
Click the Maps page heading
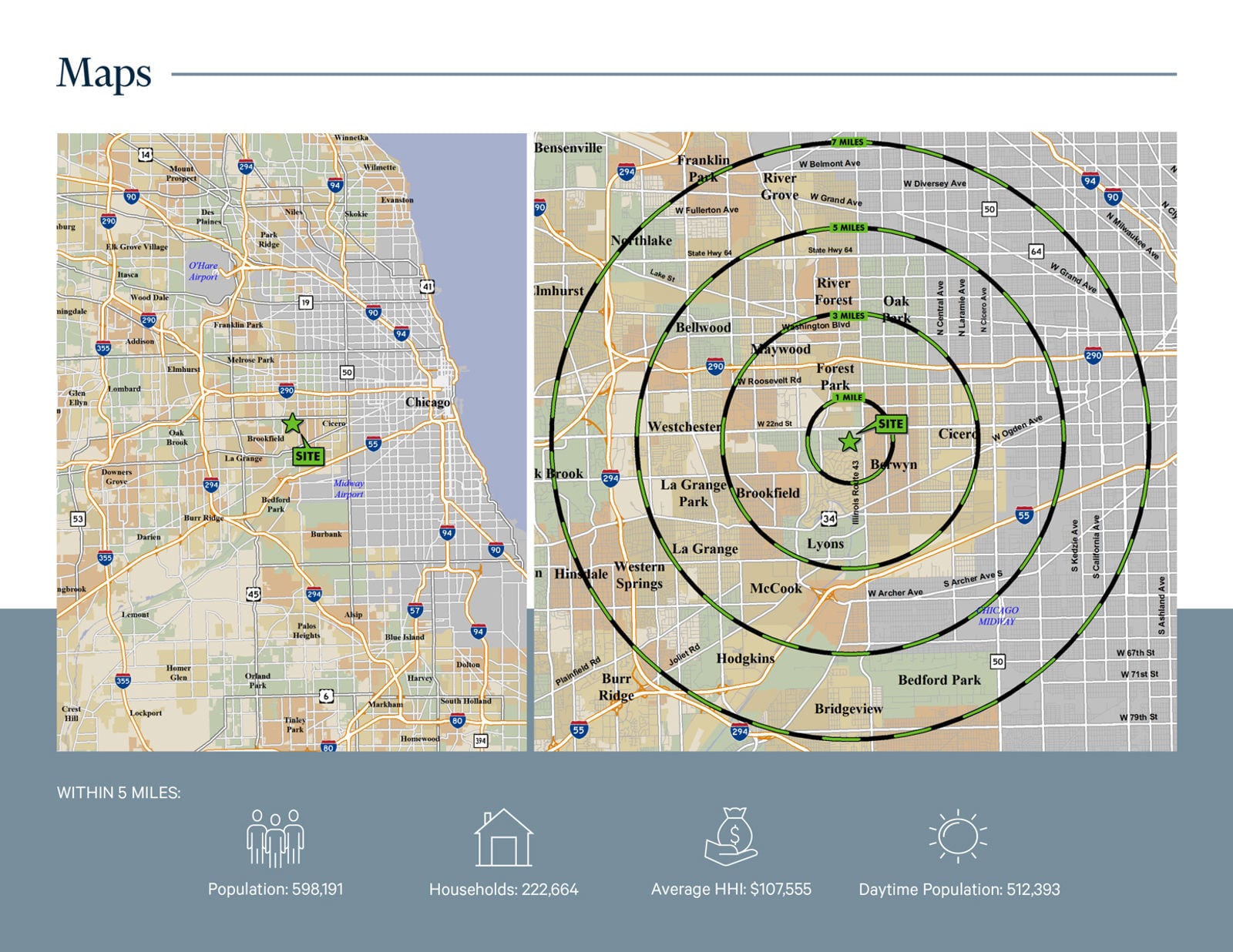pyautogui.click(x=104, y=74)
